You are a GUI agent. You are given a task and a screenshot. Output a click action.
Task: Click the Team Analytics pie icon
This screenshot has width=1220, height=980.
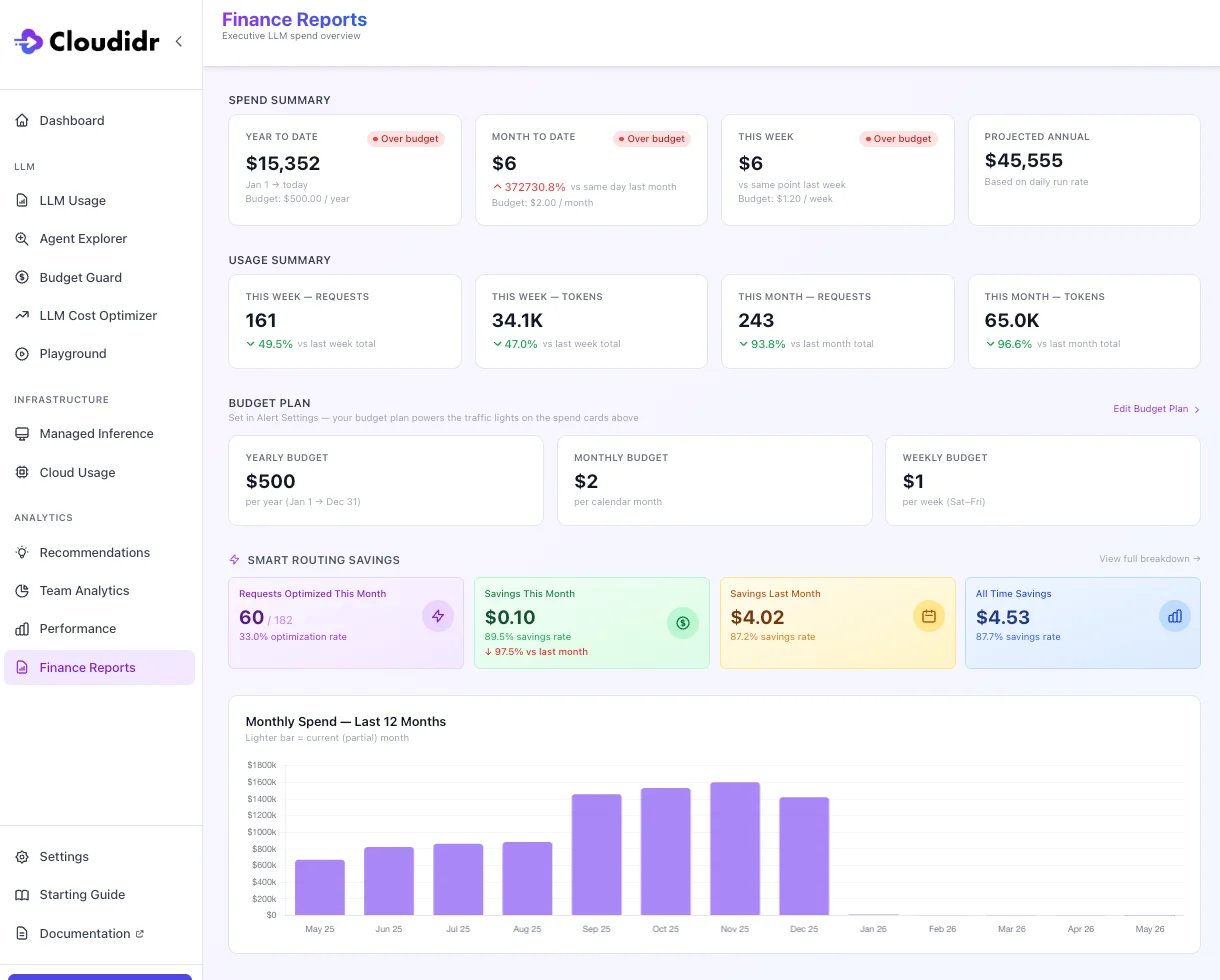pos(22,591)
